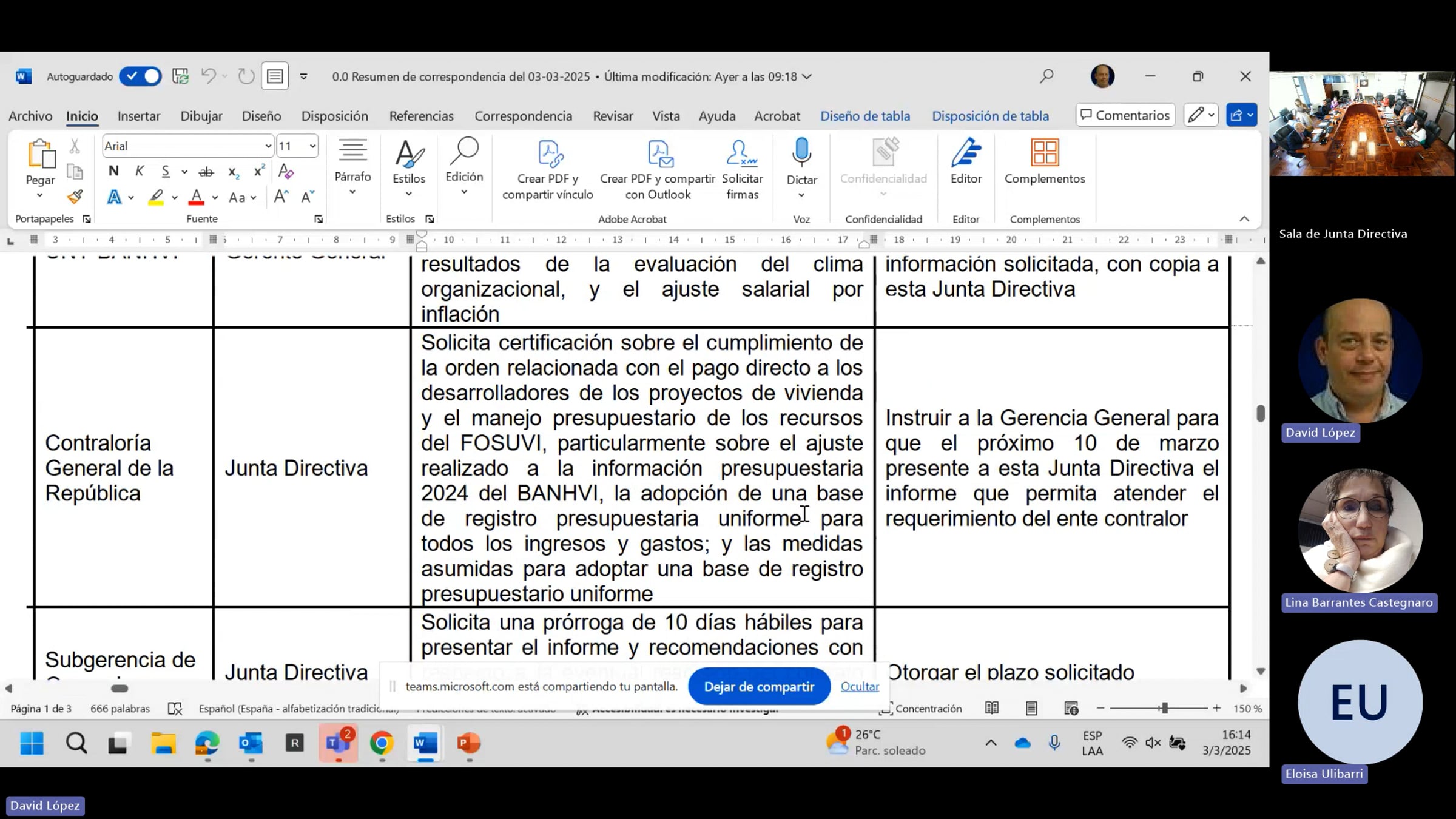
Task: Open Complementos add-ins
Action: pos(1044,162)
